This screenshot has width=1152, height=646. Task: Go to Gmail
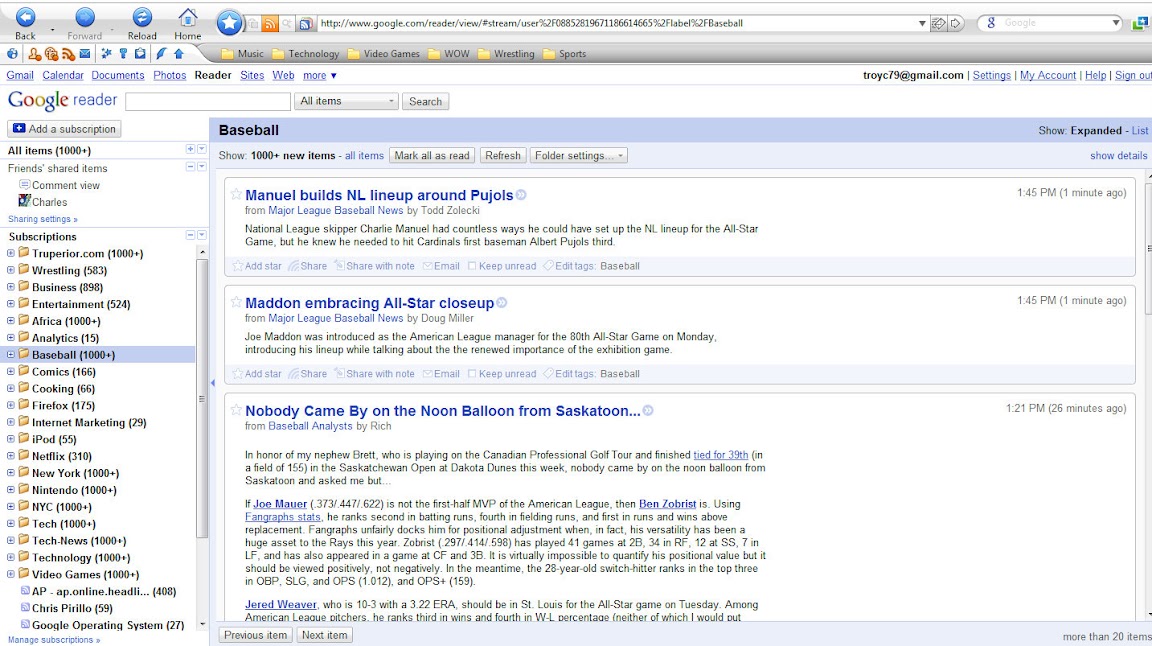click(x=20, y=75)
